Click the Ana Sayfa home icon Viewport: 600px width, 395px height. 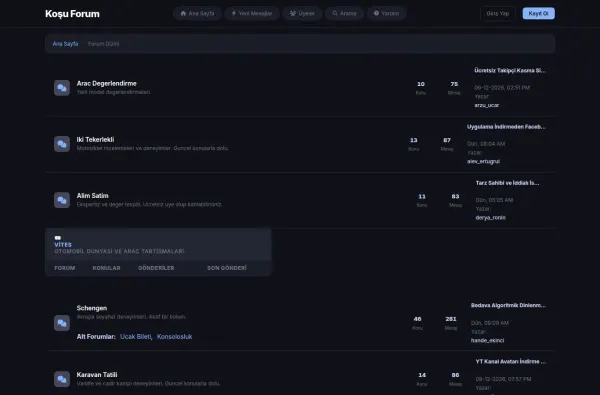(x=183, y=13)
